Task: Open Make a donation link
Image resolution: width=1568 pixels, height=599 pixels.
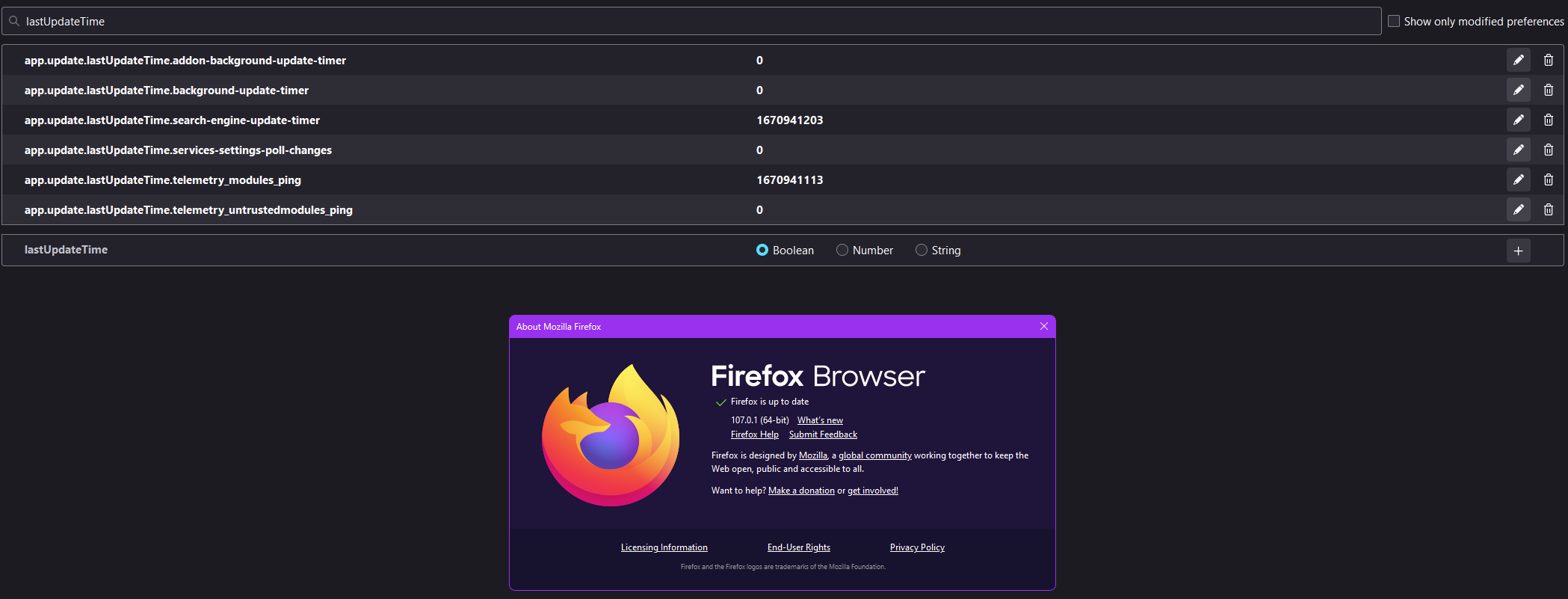Action: coord(801,491)
